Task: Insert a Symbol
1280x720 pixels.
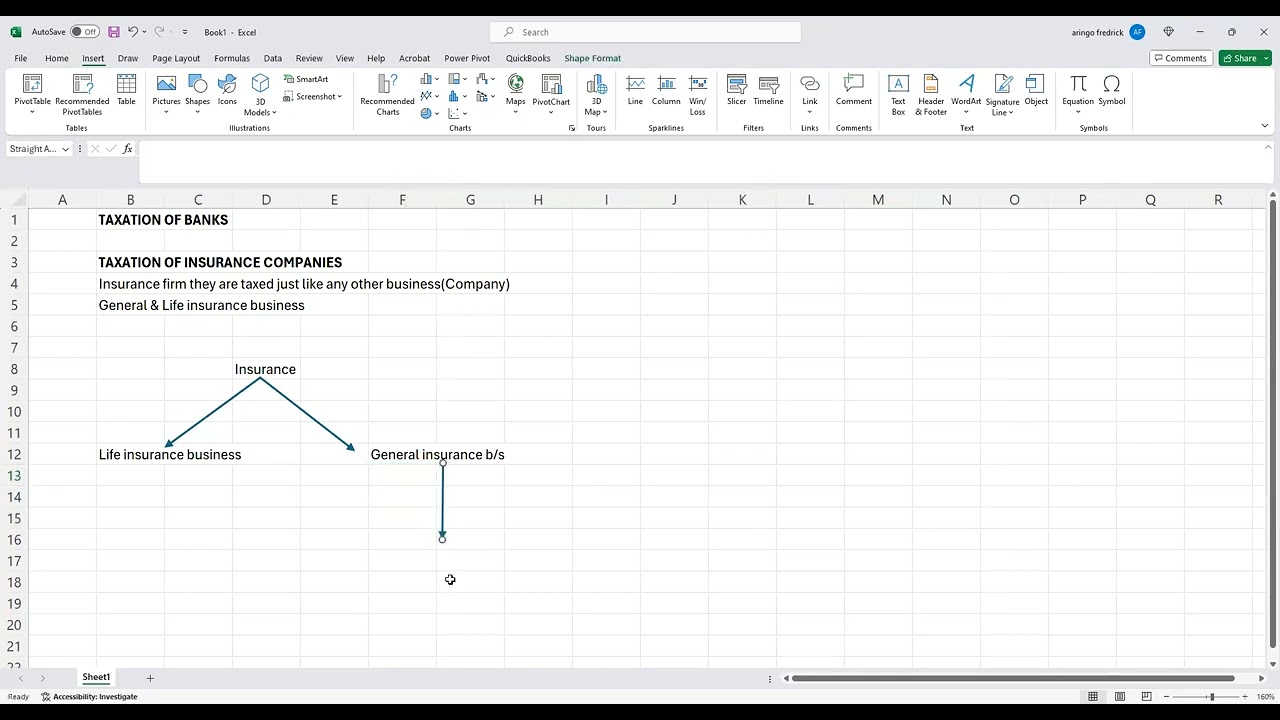Action: 1112,90
